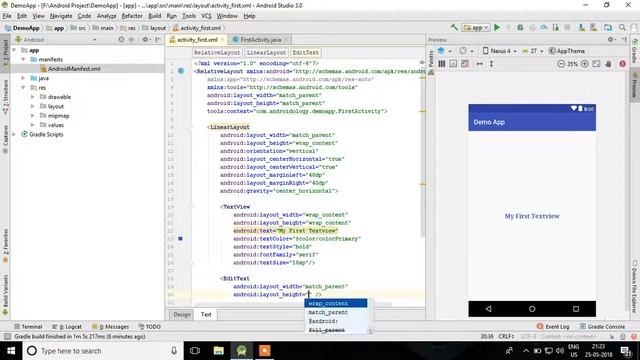Click the vertical expand arrows icon
This screenshot has height=360, width=640.
click(x=491, y=64)
